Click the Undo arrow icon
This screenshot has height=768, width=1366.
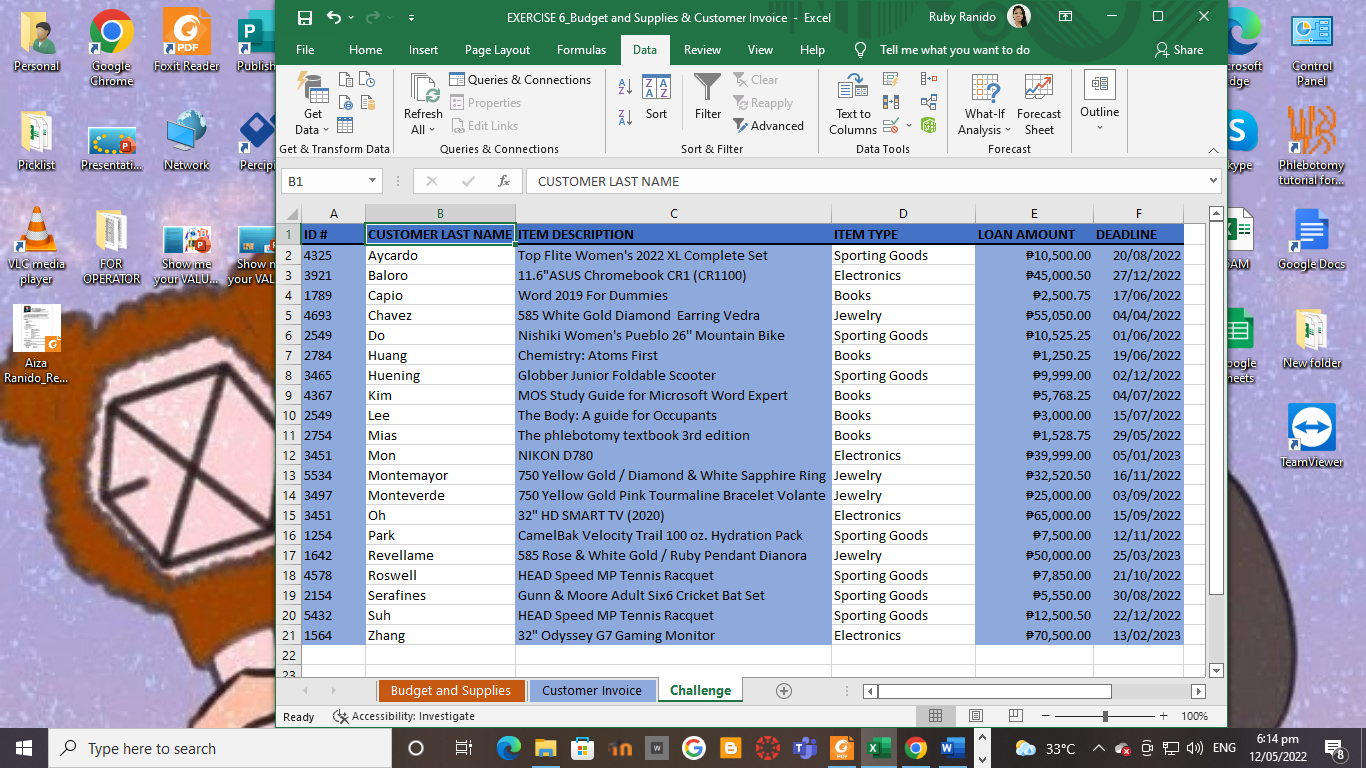point(334,18)
